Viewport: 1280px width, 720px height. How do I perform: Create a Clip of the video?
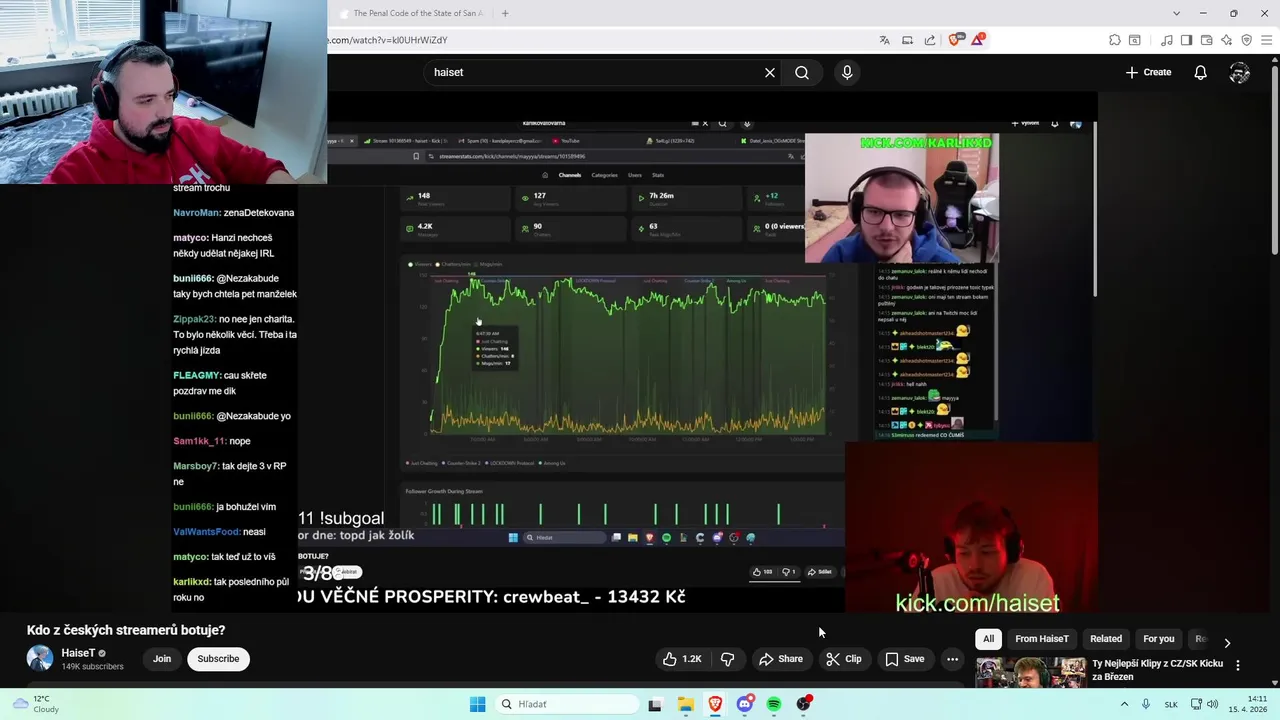click(x=843, y=659)
